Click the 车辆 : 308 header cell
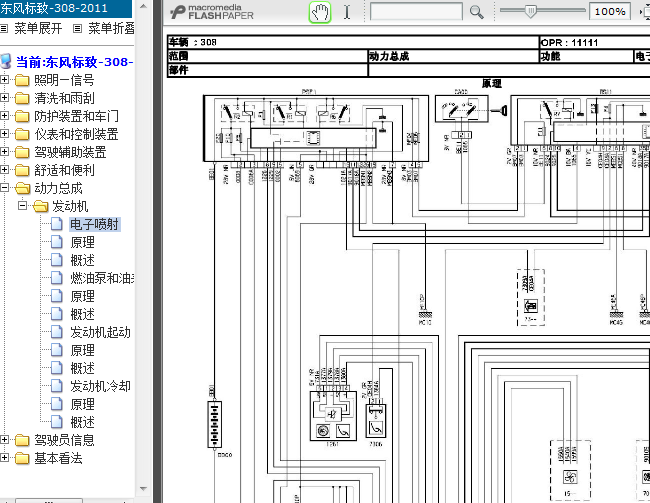Image resolution: width=650 pixels, height=503 pixels. [x=353, y=42]
